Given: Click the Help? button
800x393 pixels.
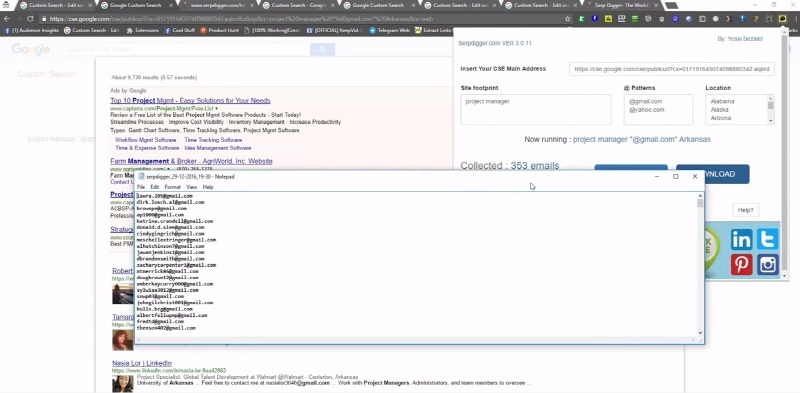Looking at the screenshot, I should 745,210.
